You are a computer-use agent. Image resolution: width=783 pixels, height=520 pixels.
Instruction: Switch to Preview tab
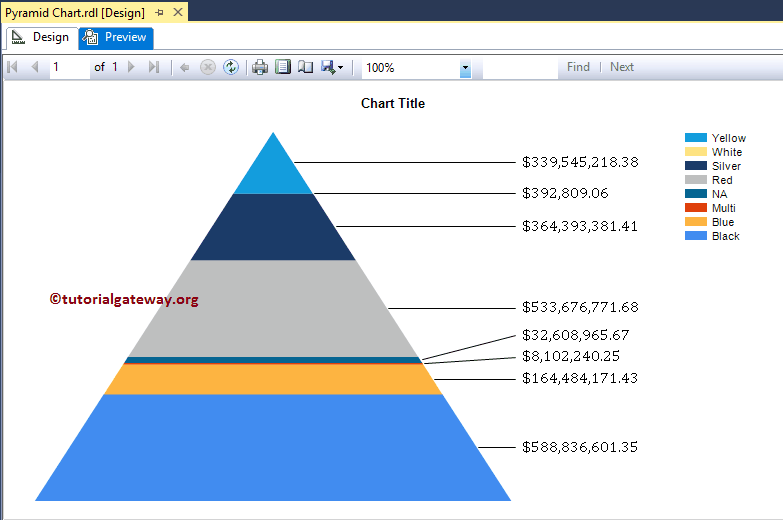pos(116,37)
